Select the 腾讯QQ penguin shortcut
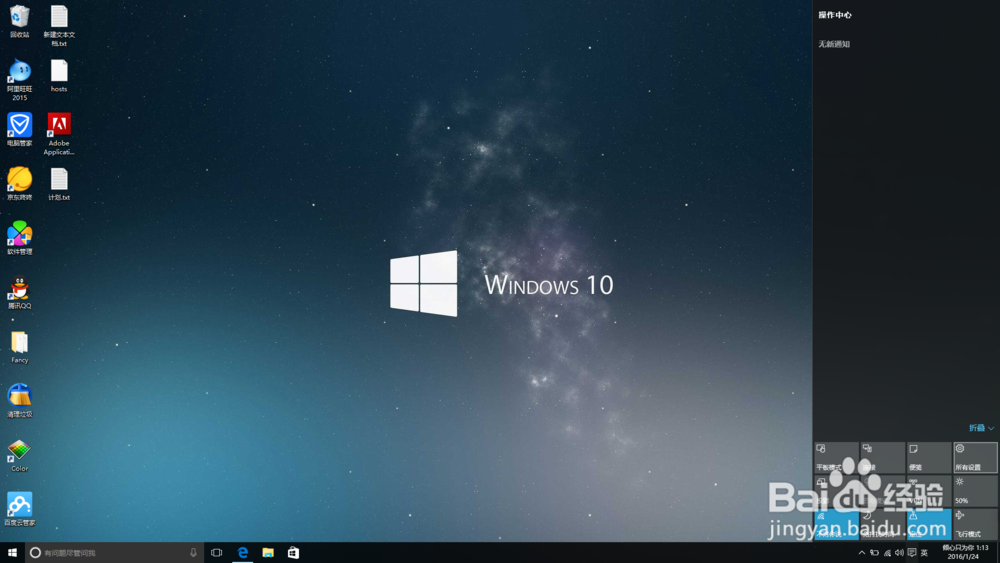Viewport: 1000px width, 563px height. (20, 293)
